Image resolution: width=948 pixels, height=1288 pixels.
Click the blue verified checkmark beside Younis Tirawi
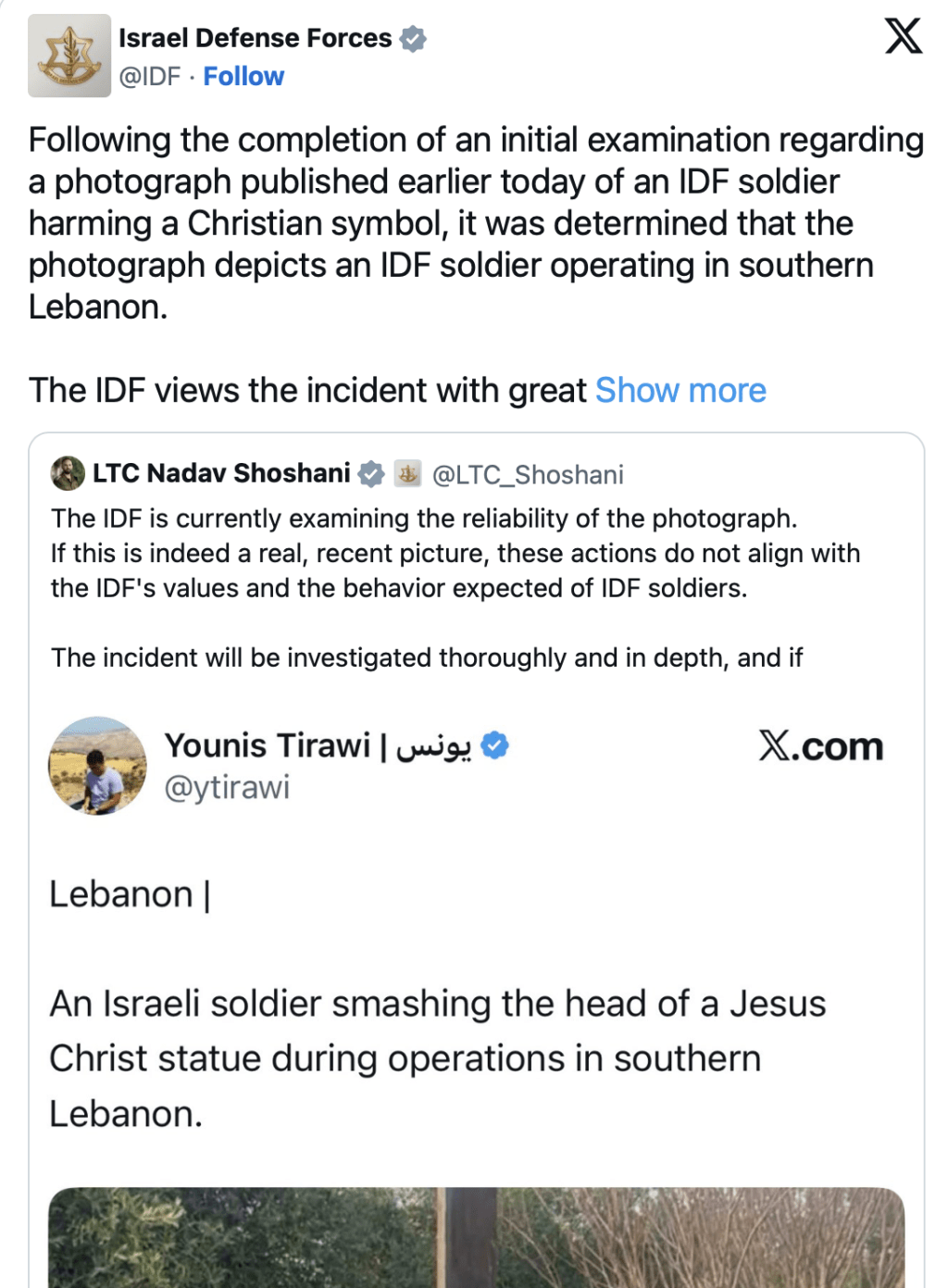(x=495, y=745)
